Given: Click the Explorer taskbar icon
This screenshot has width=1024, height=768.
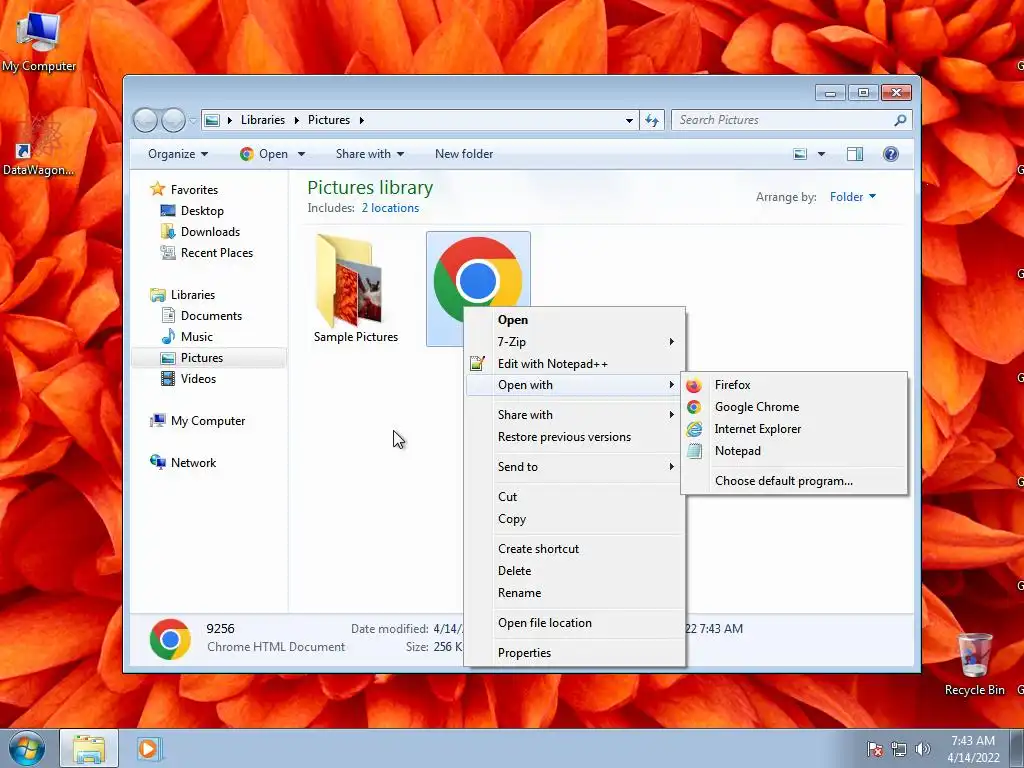Looking at the screenshot, I should click(x=89, y=748).
